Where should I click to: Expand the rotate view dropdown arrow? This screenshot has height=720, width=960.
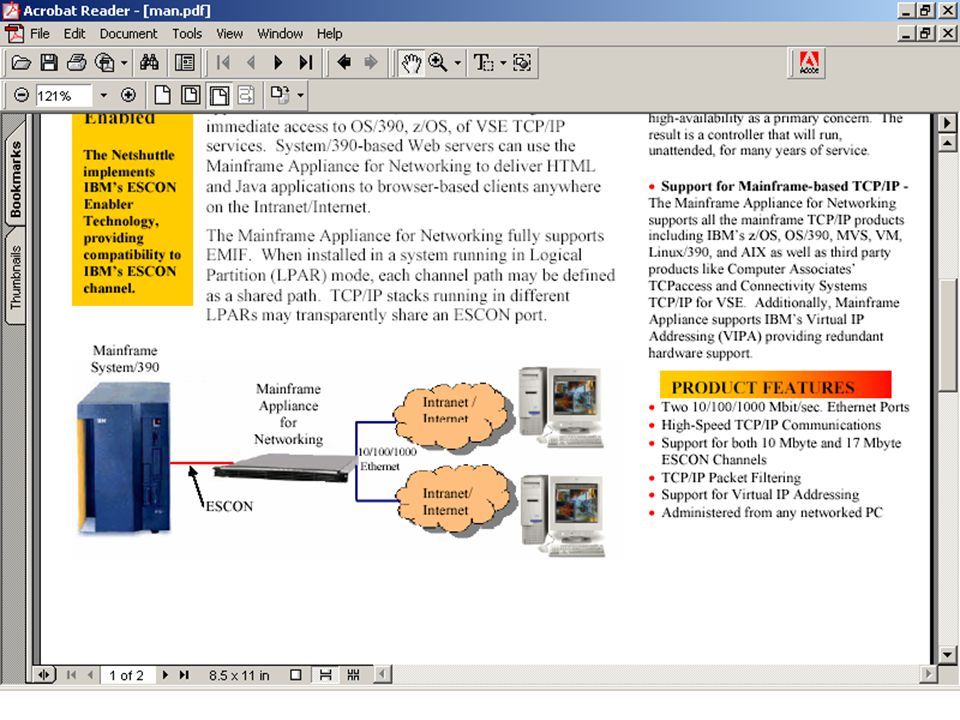click(x=300, y=95)
